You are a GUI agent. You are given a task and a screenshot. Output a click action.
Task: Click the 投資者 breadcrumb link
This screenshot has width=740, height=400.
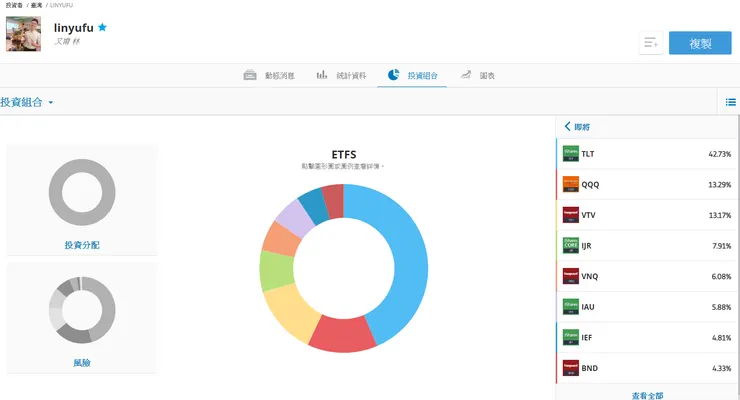pyautogui.click(x=14, y=5)
